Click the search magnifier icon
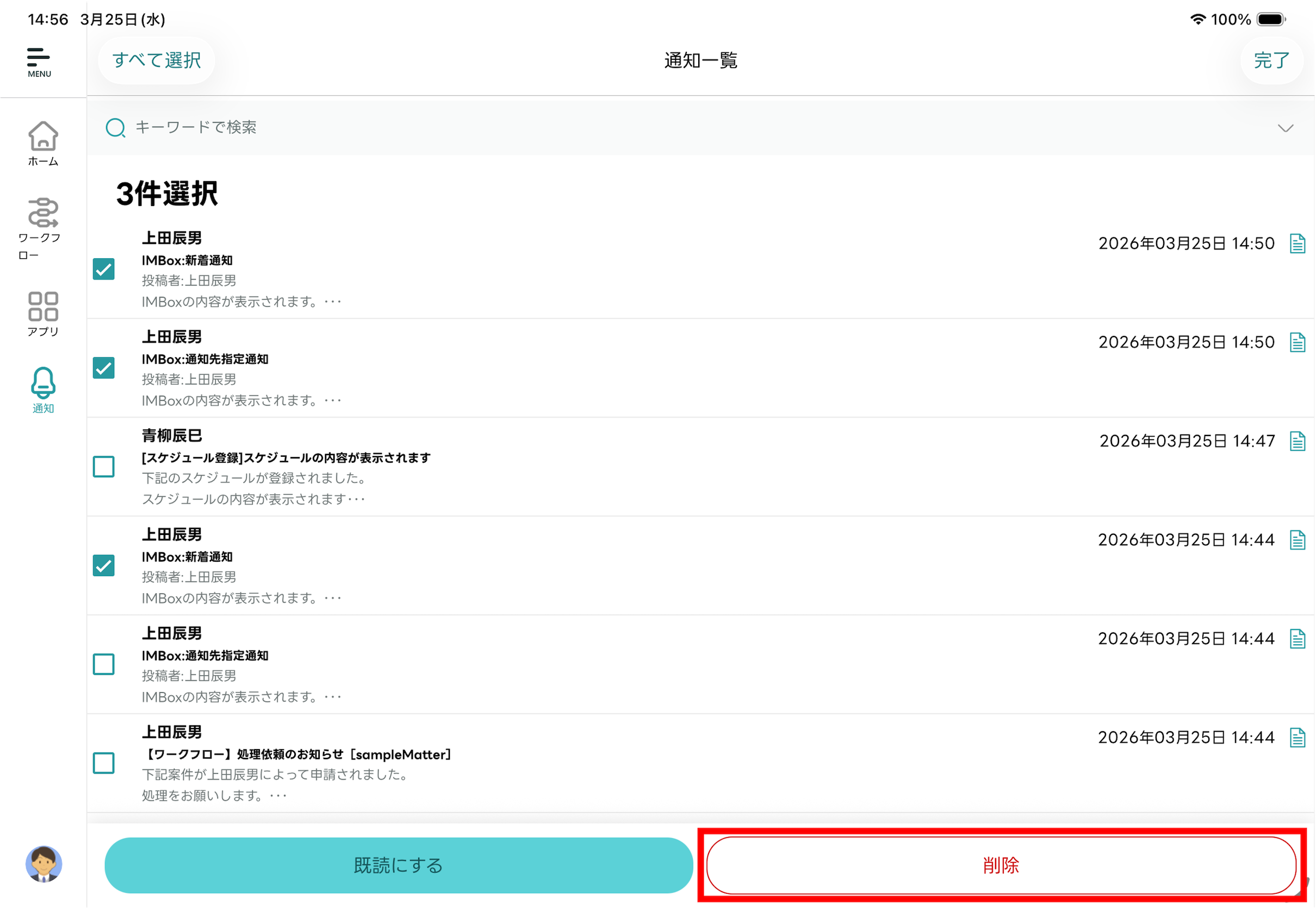 [115, 127]
